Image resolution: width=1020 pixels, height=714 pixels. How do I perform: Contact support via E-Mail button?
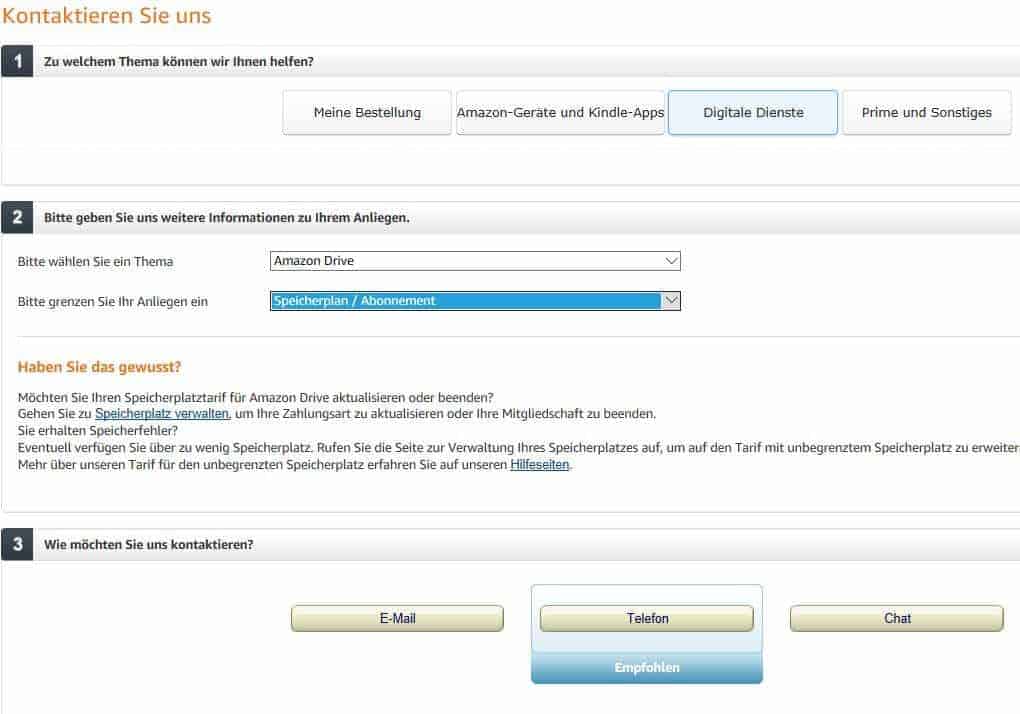click(x=397, y=618)
